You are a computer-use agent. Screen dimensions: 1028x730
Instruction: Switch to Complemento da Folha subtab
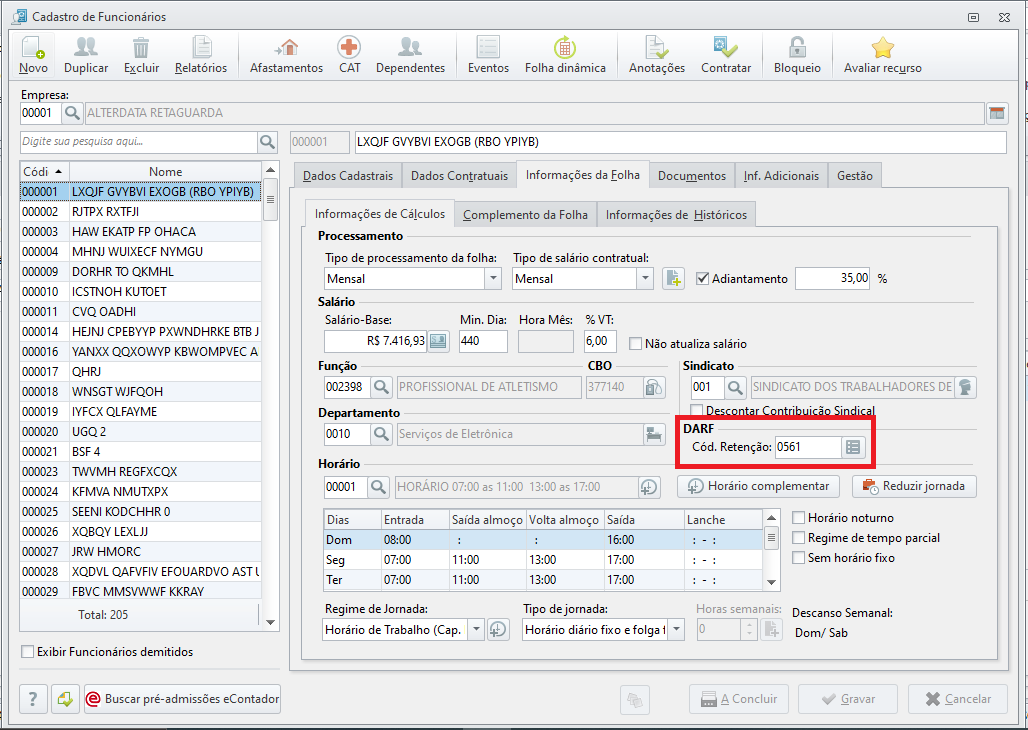point(525,215)
